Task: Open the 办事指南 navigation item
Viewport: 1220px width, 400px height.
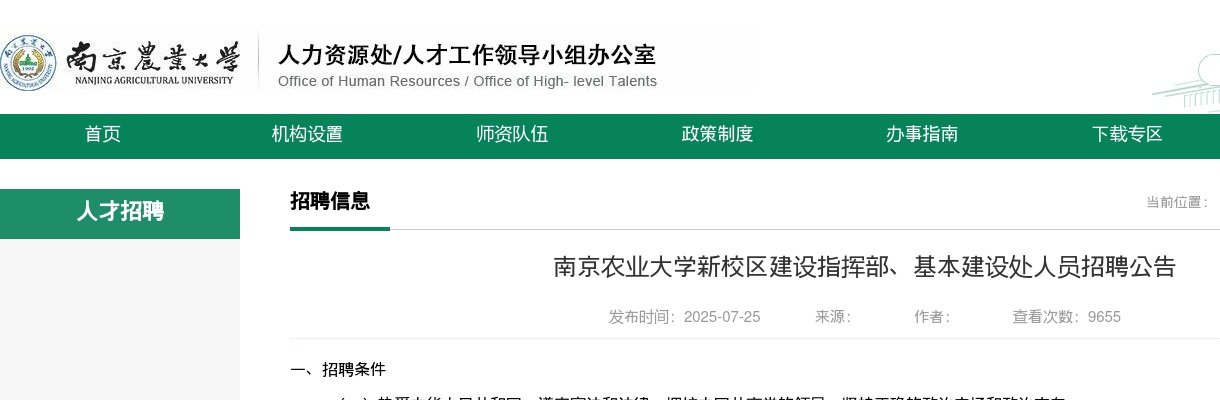Action: 922,135
